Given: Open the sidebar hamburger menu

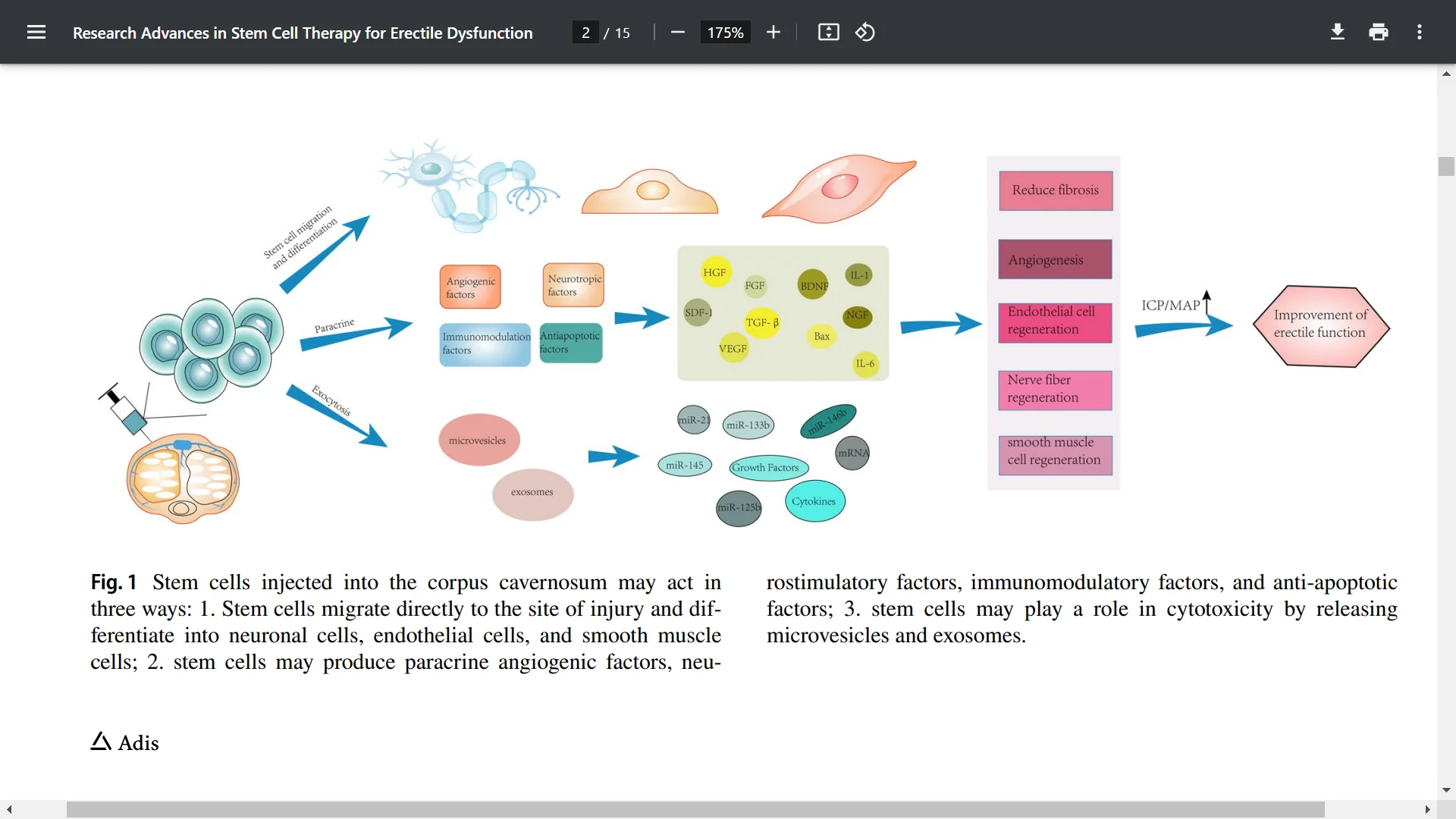Looking at the screenshot, I should click(36, 32).
